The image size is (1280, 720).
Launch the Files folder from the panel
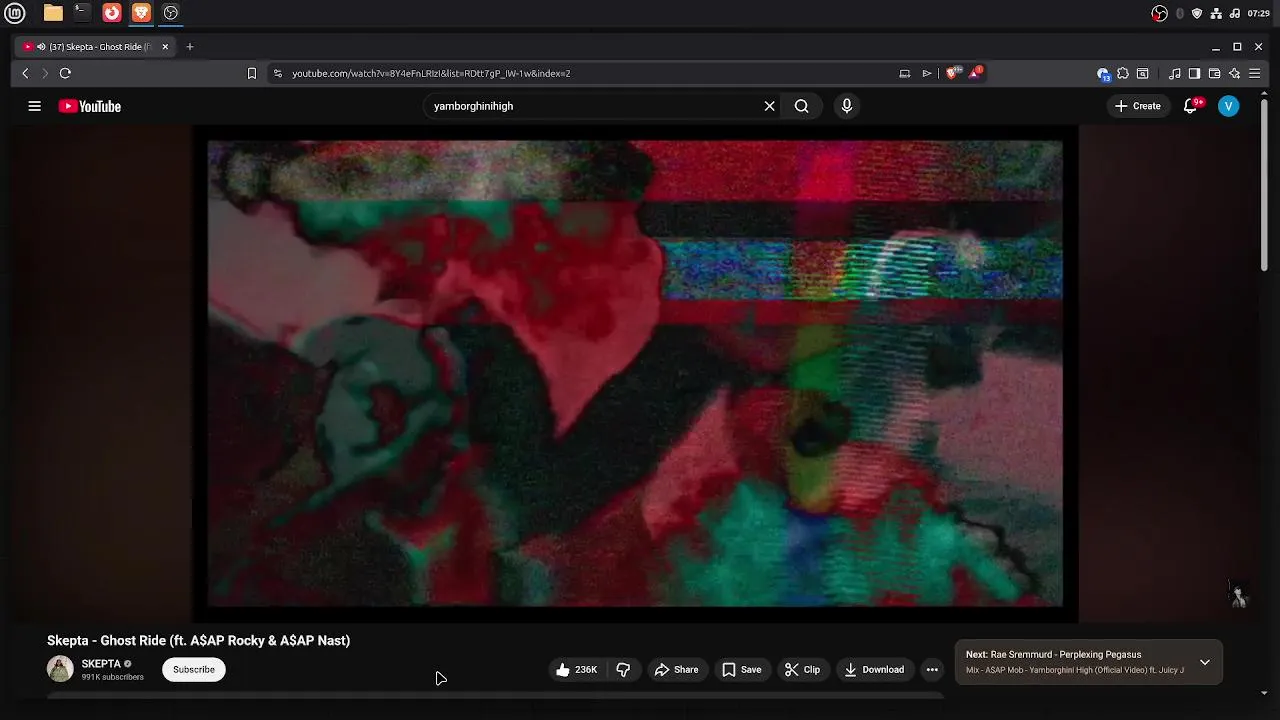(x=53, y=13)
